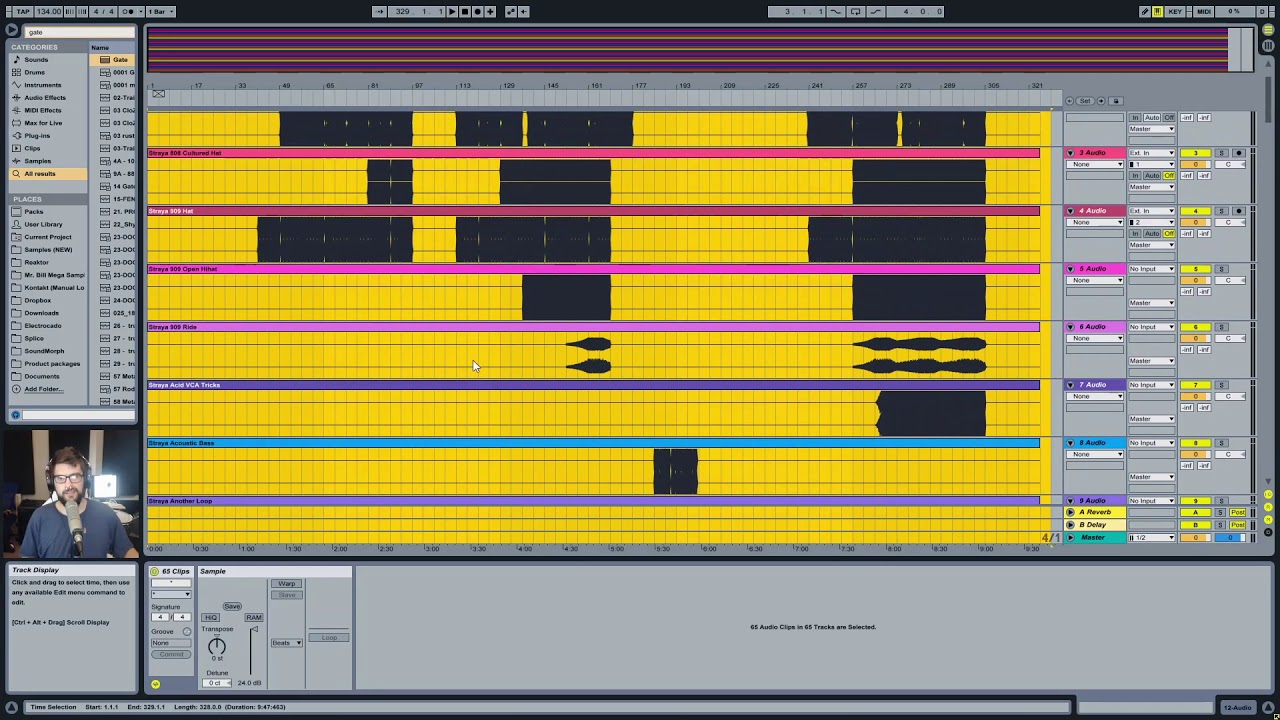Fold the 4 Audio track
The width and height of the screenshot is (1280, 720).
click(x=1071, y=211)
